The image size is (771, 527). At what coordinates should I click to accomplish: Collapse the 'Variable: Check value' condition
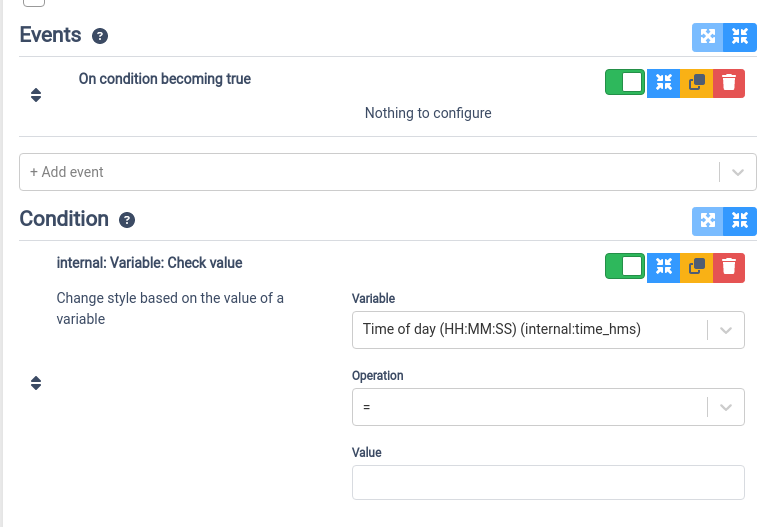click(x=663, y=267)
